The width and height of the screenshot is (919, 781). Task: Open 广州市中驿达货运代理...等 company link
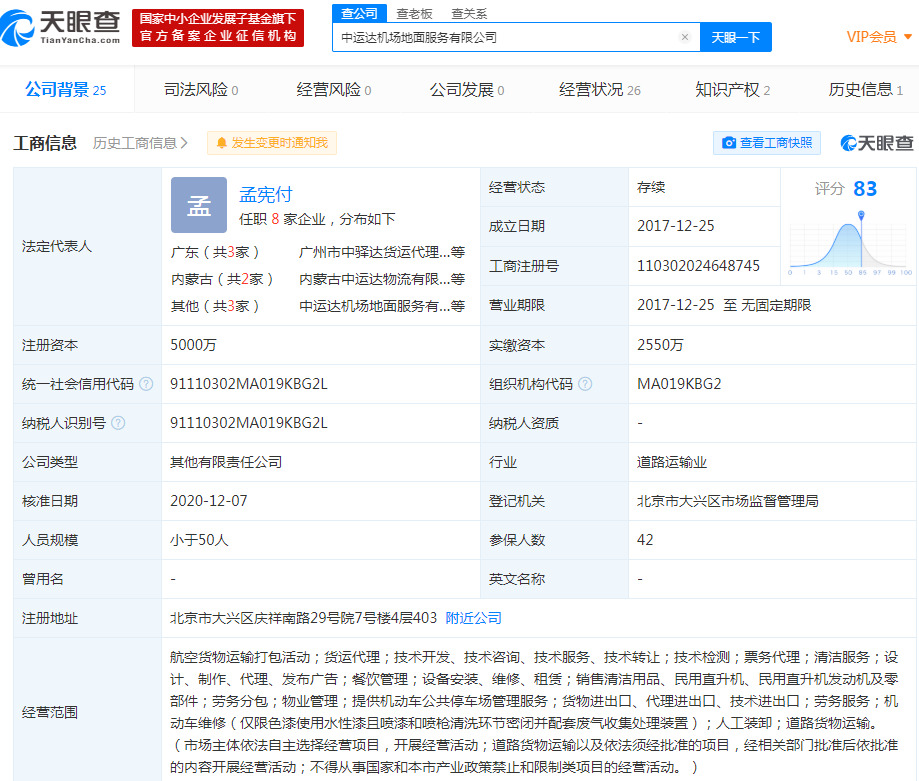point(382,252)
